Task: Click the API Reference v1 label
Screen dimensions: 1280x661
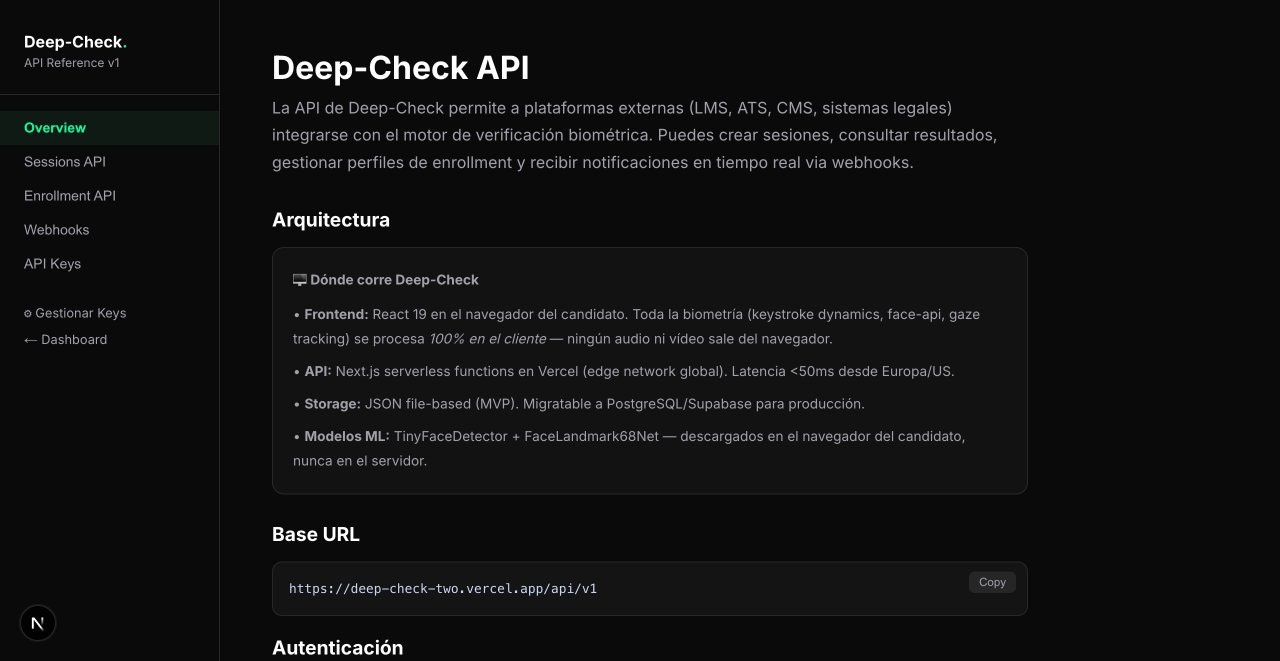Action: tap(71, 62)
